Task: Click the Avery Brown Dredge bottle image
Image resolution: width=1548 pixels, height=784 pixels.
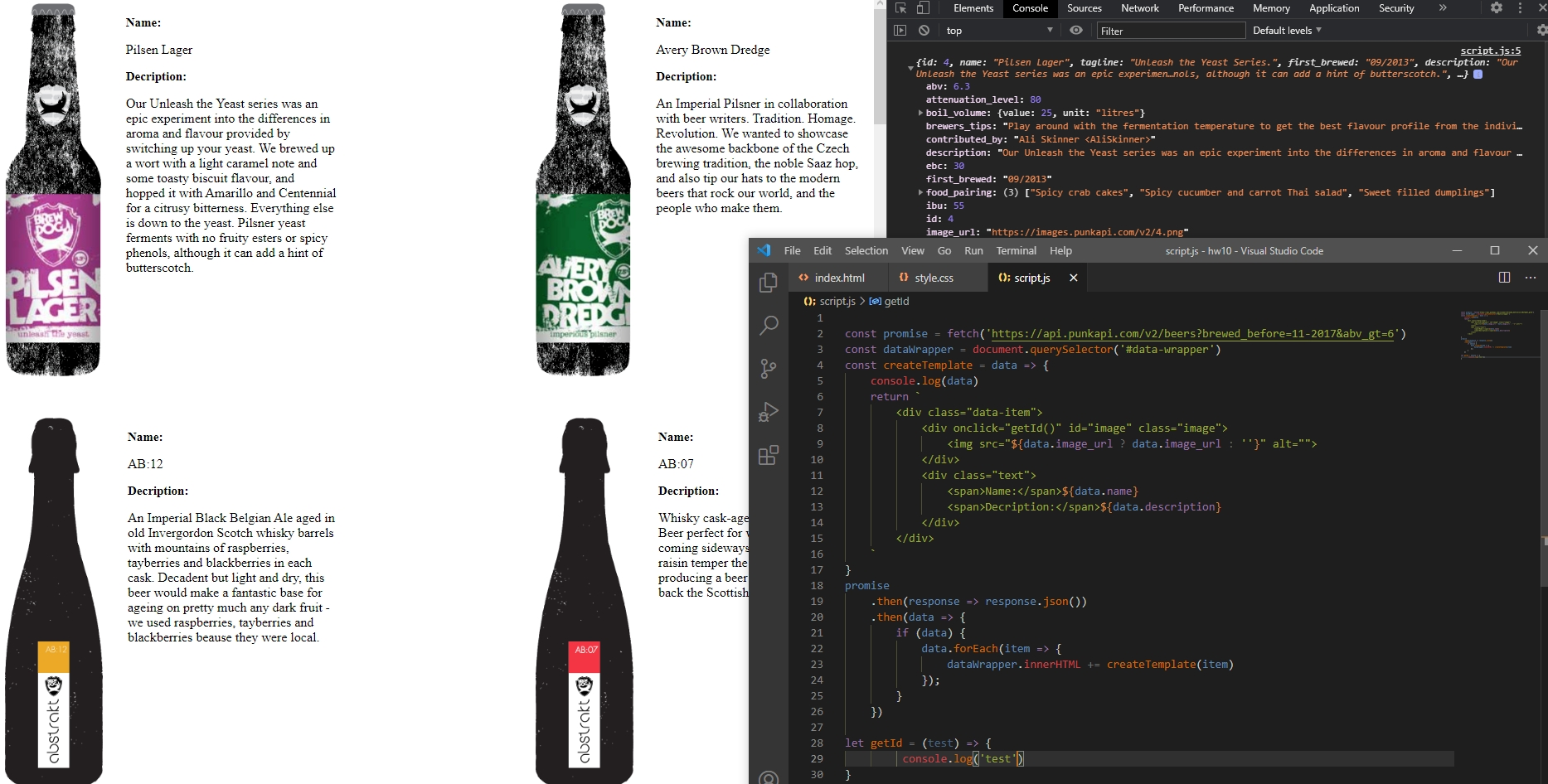Action: click(x=584, y=190)
